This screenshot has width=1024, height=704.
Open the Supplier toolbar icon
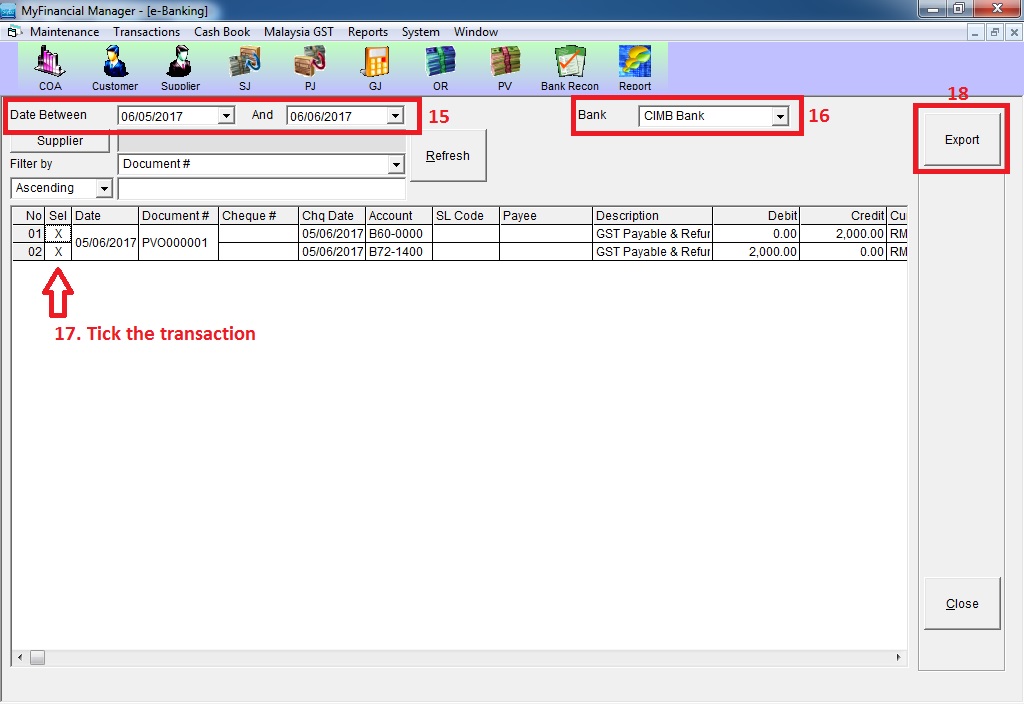(180, 66)
